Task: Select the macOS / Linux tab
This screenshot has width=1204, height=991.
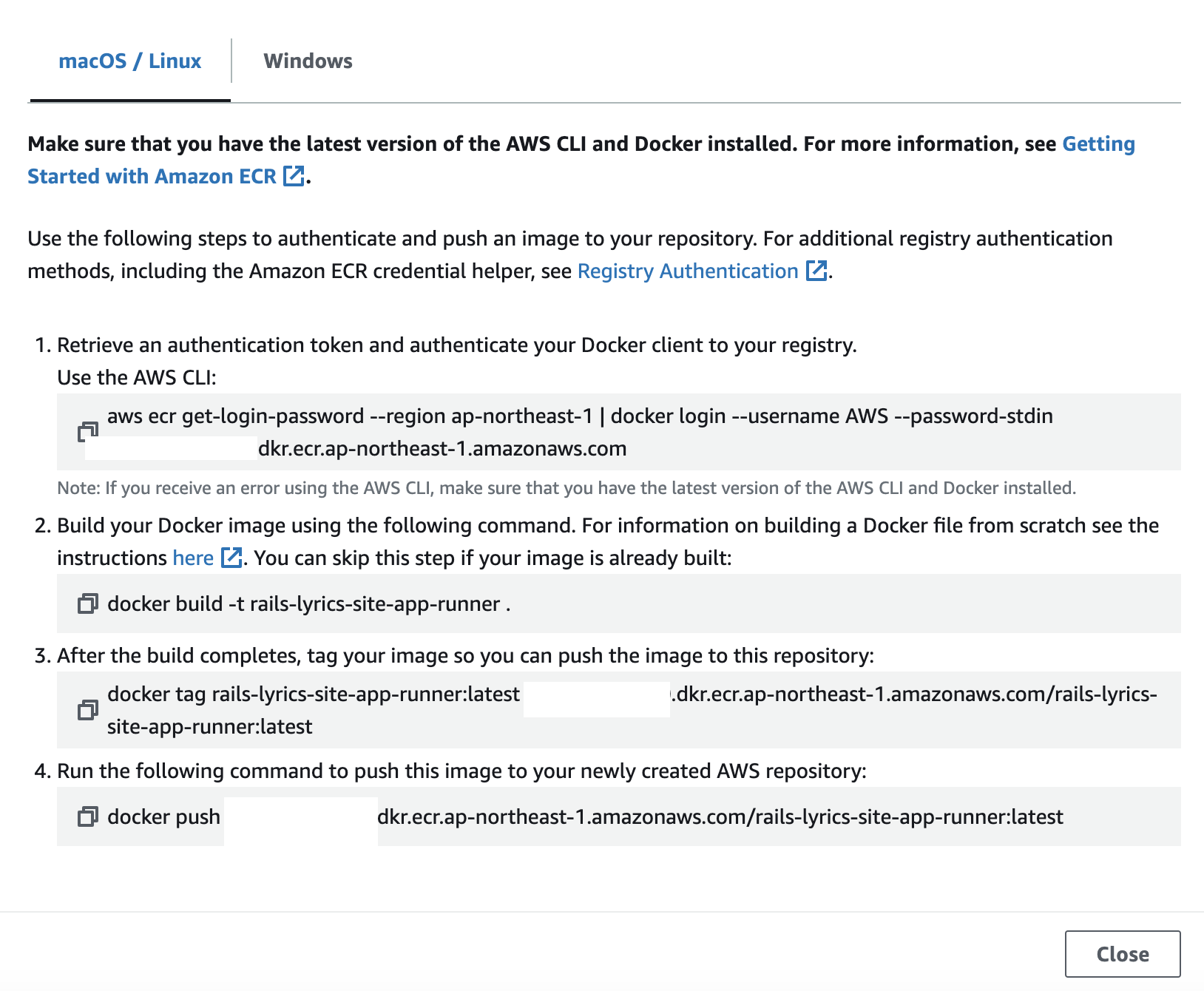Action: tap(130, 61)
